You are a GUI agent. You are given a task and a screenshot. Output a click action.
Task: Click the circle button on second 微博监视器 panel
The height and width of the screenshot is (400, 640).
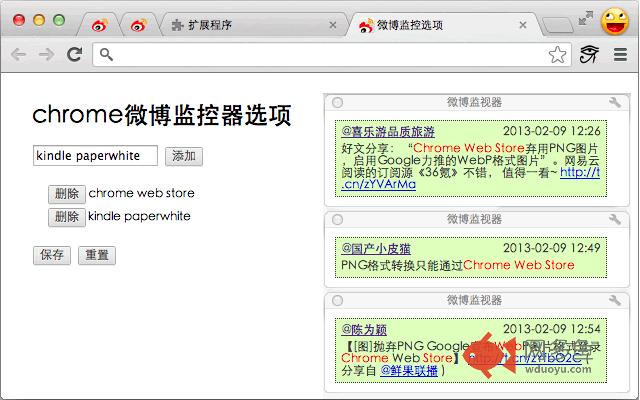(x=337, y=220)
